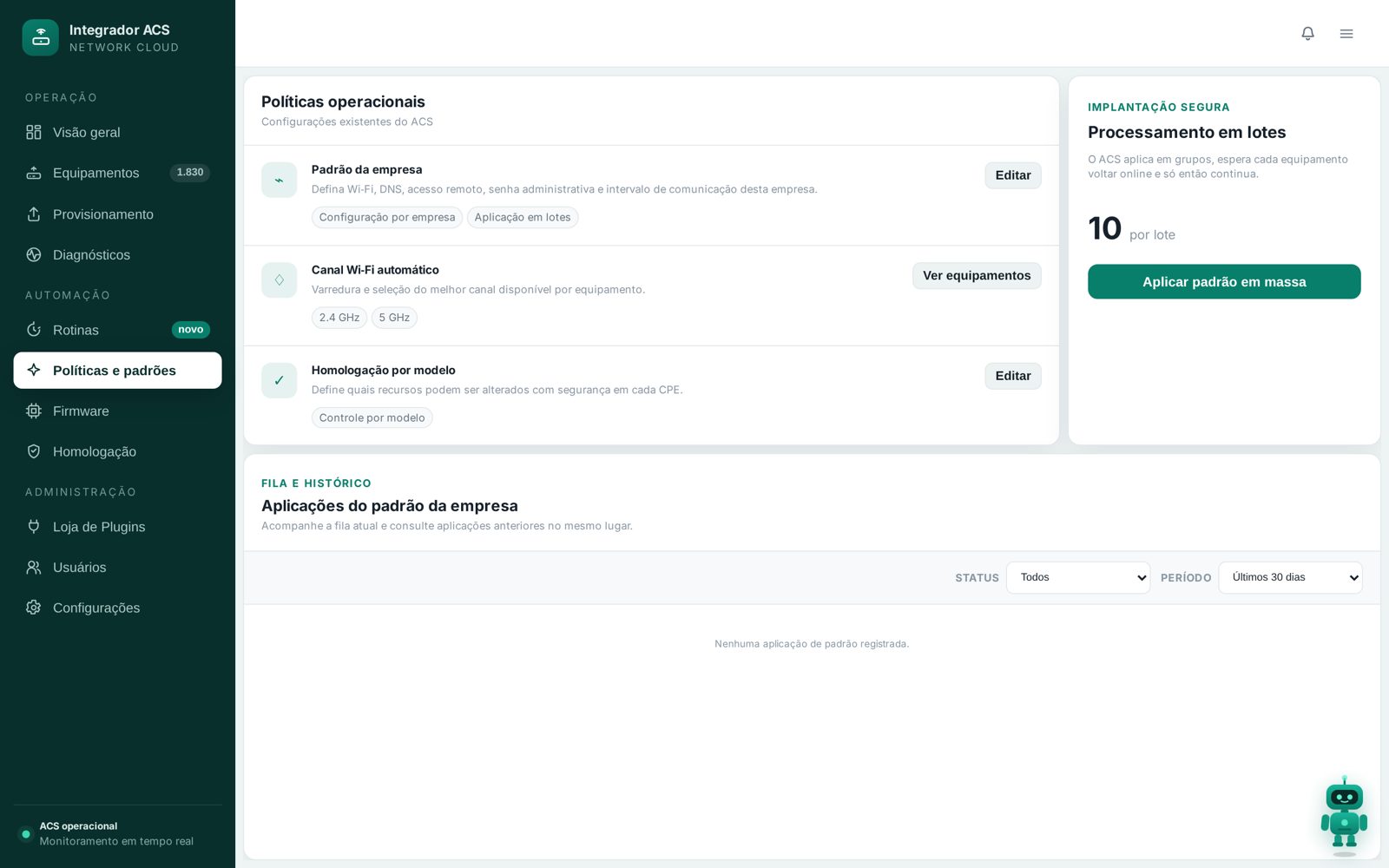Click the Políticas e padrões sparkle icon
The width and height of the screenshot is (1389, 868).
point(34,370)
